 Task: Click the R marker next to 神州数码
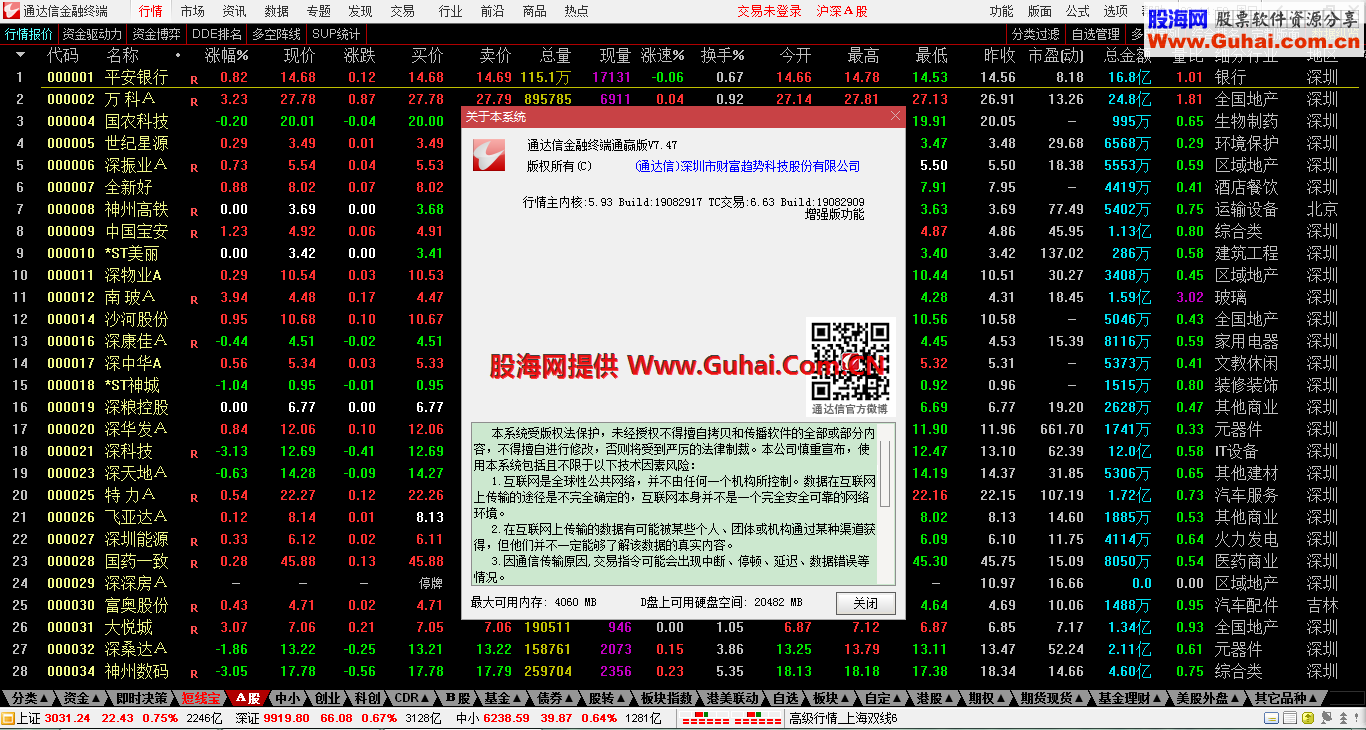[x=194, y=673]
